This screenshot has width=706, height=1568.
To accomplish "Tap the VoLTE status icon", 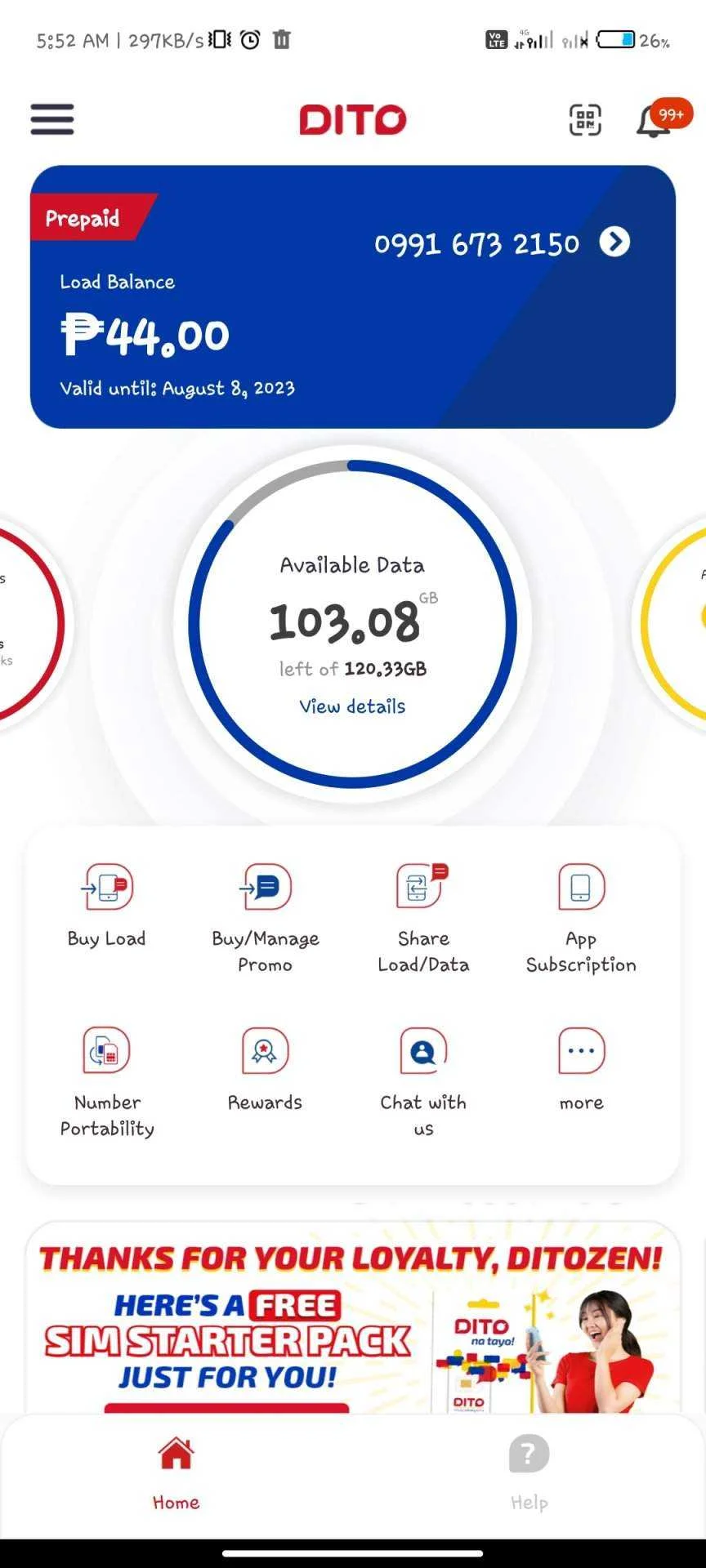I will pyautogui.click(x=497, y=39).
